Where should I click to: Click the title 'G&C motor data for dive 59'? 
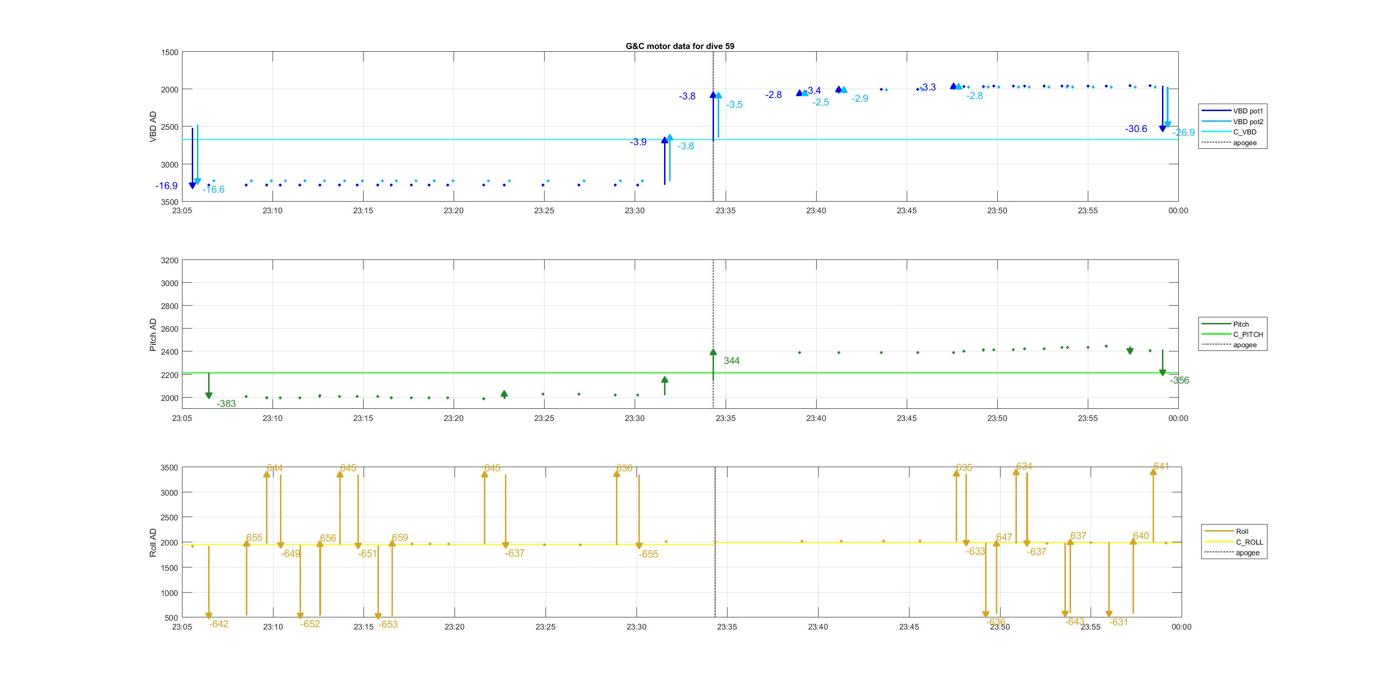[x=680, y=46]
